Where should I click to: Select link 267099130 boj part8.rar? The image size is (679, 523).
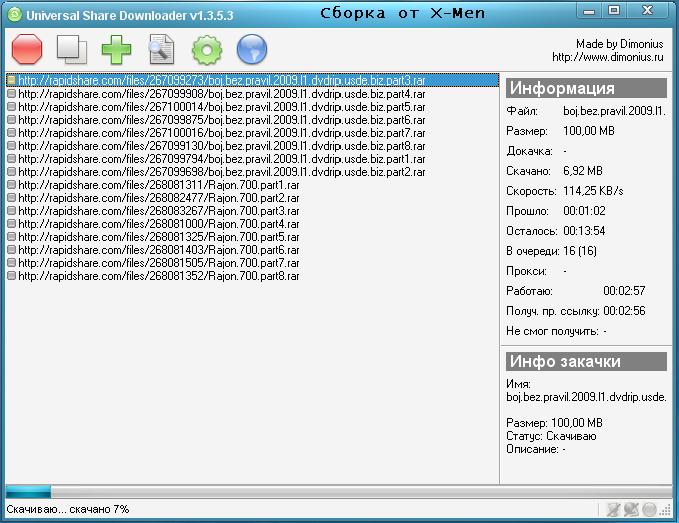[x=222, y=146]
